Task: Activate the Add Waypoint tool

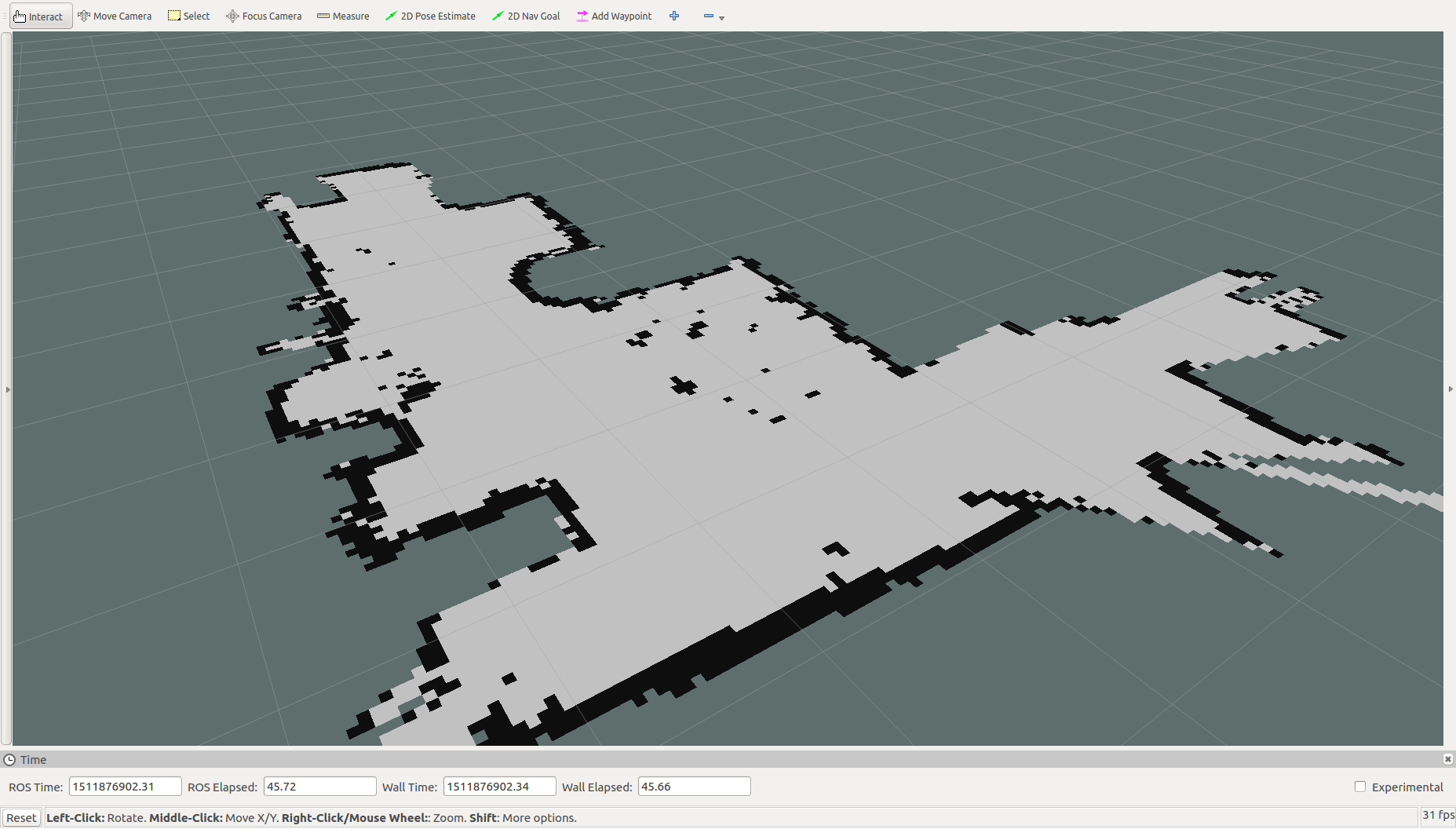Action: click(x=614, y=16)
